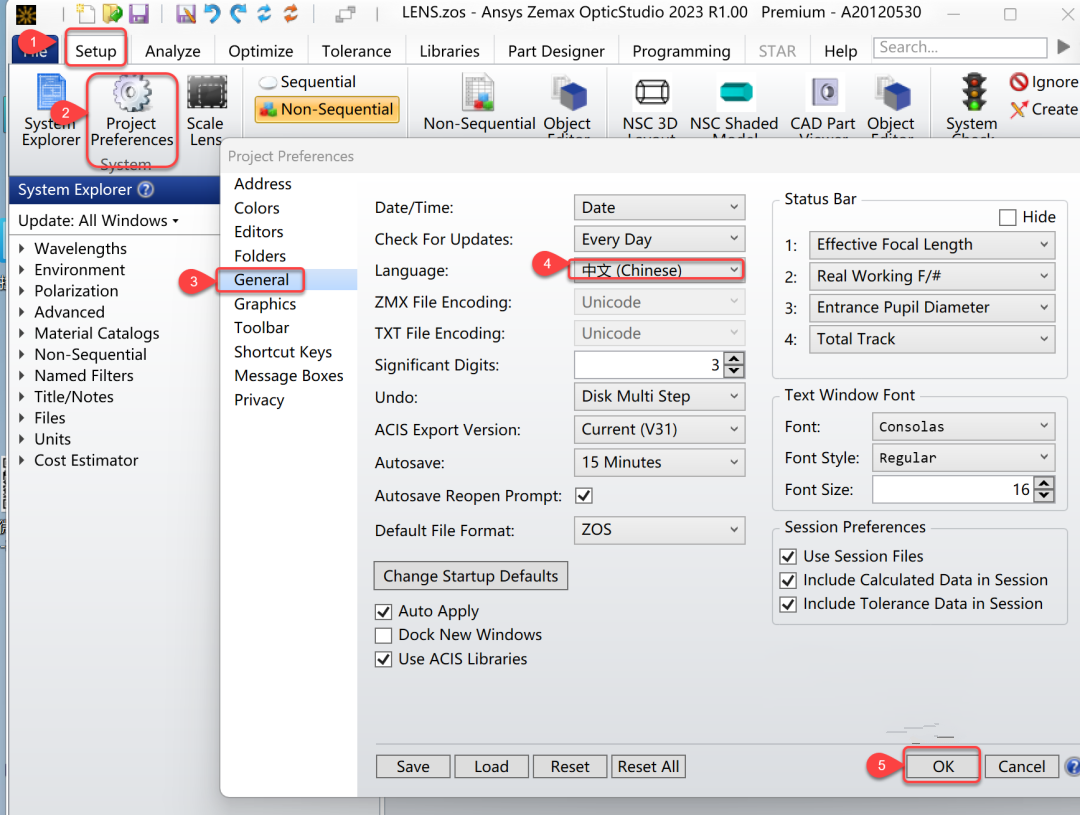Screen dimensions: 1080x815
Task: Open the Date/Time dropdown
Action: tap(659, 207)
